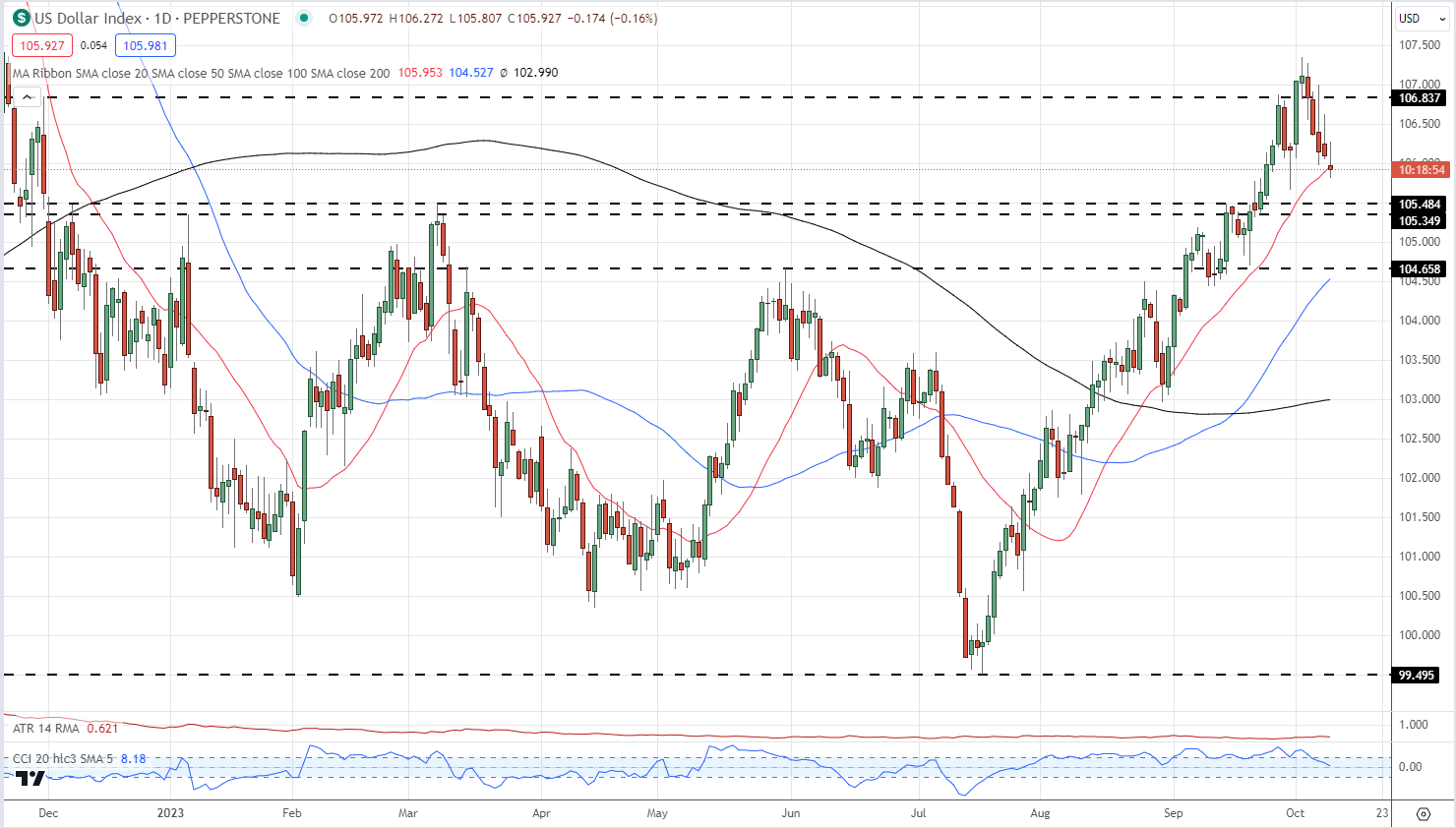The height and width of the screenshot is (828, 1456).
Task: Click the 106.837 horizontal line price label
Action: tap(1420, 97)
